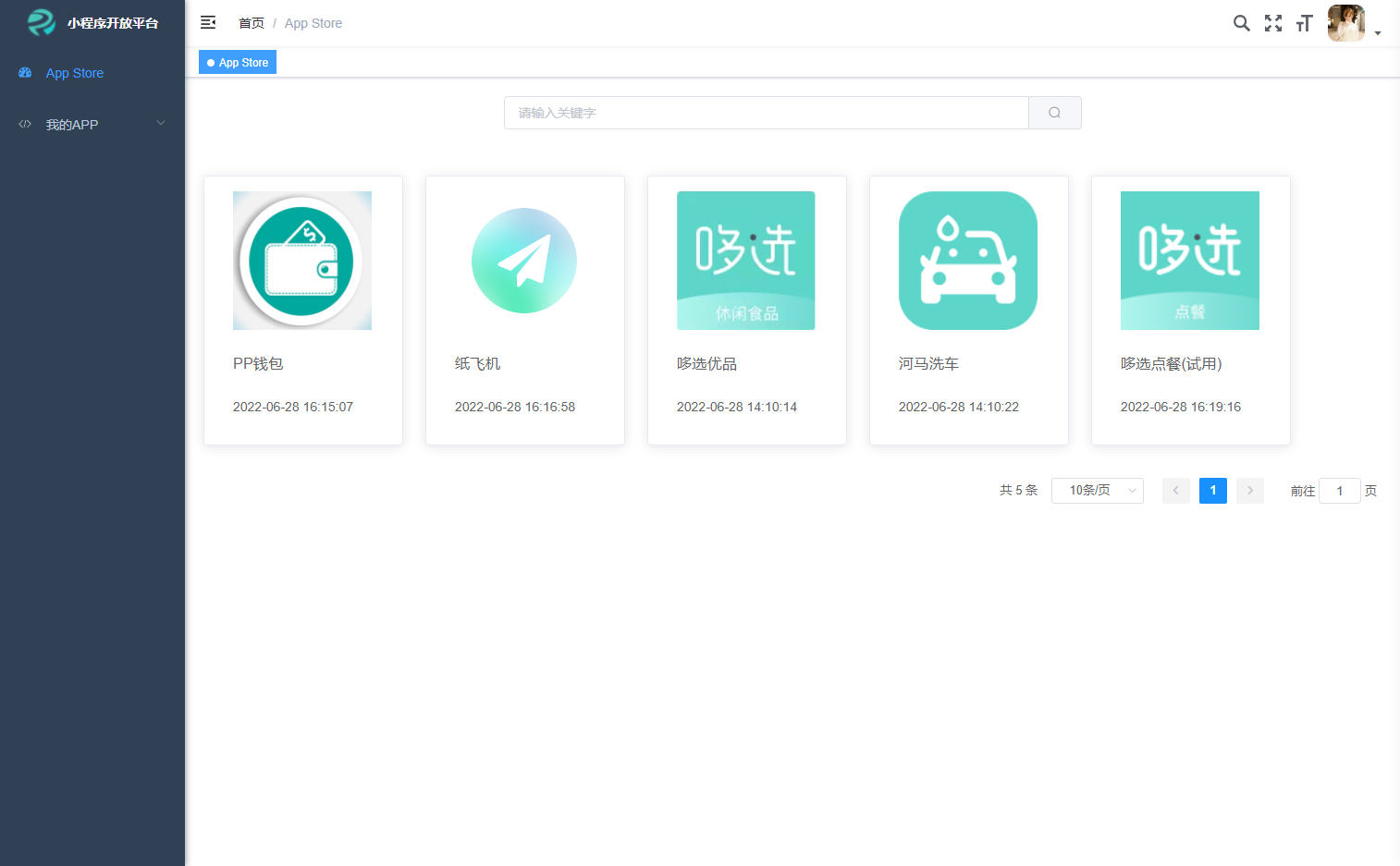Open the 河马洗车 car wash icon
Viewport: 1400px width, 866px height.
(x=968, y=261)
